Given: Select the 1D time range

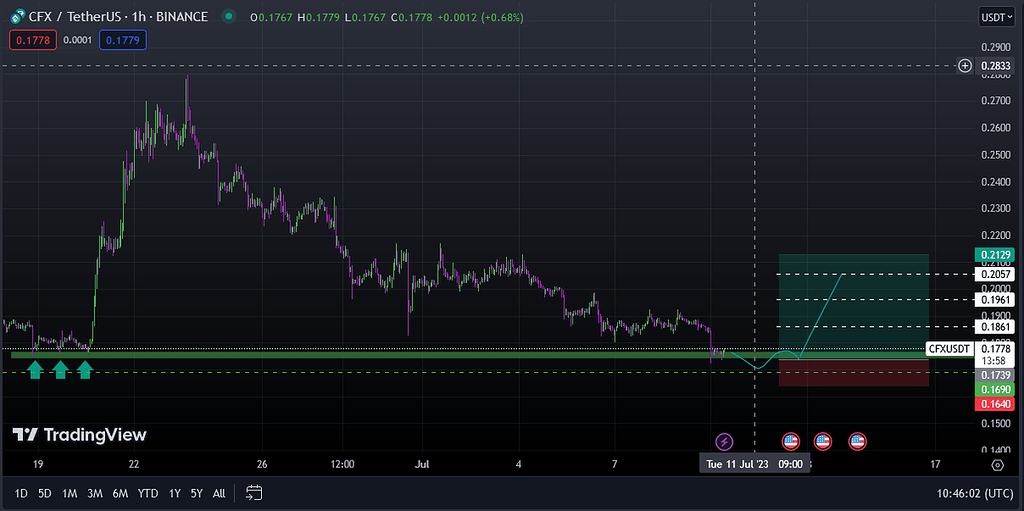Looking at the screenshot, I should click(22, 493).
